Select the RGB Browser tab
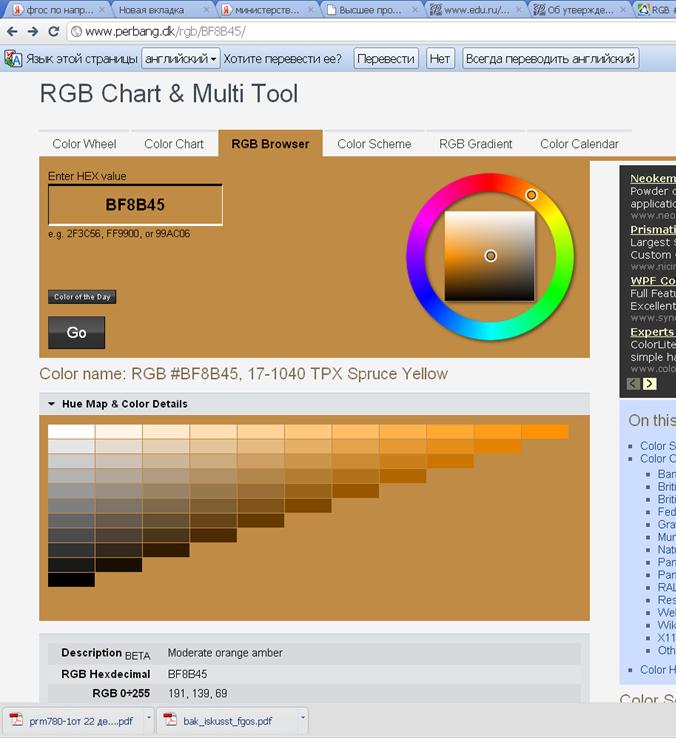 [270, 143]
